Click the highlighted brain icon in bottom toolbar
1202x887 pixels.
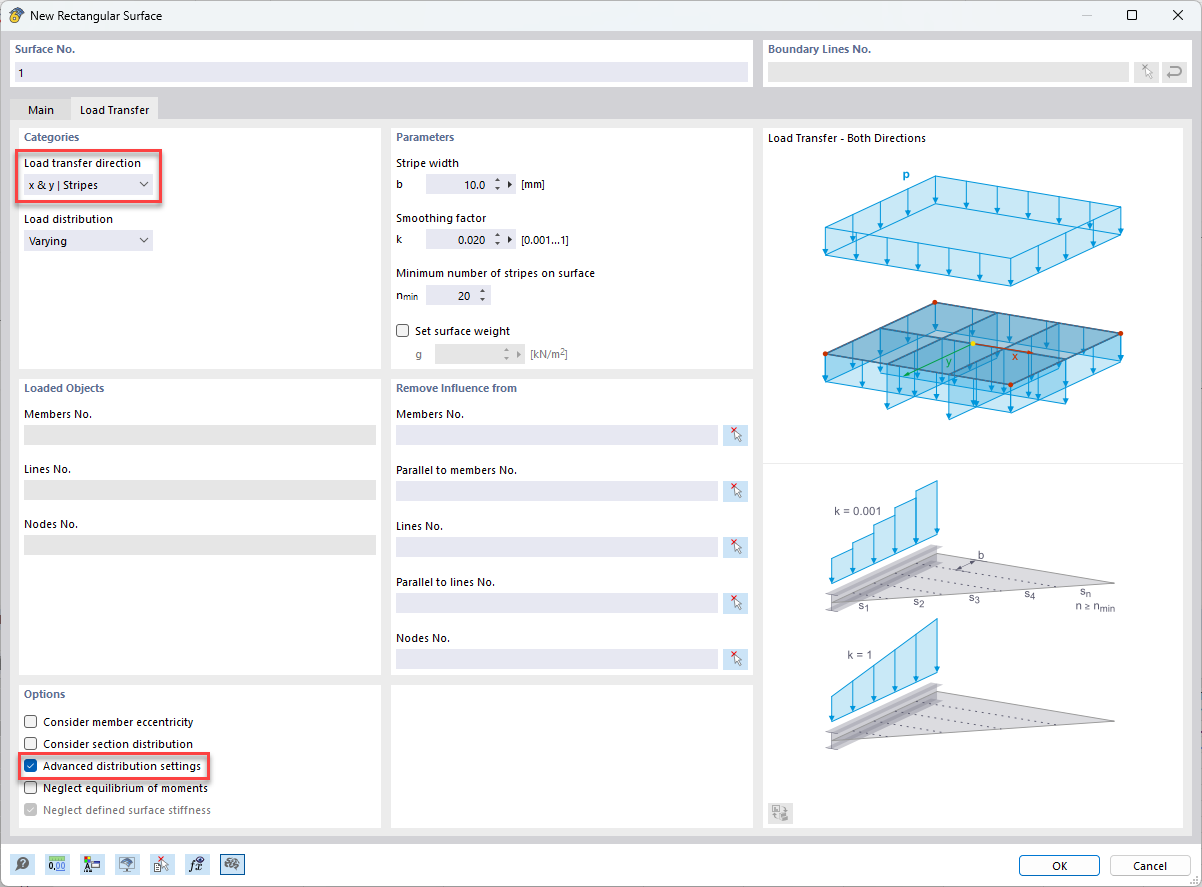tap(232, 864)
